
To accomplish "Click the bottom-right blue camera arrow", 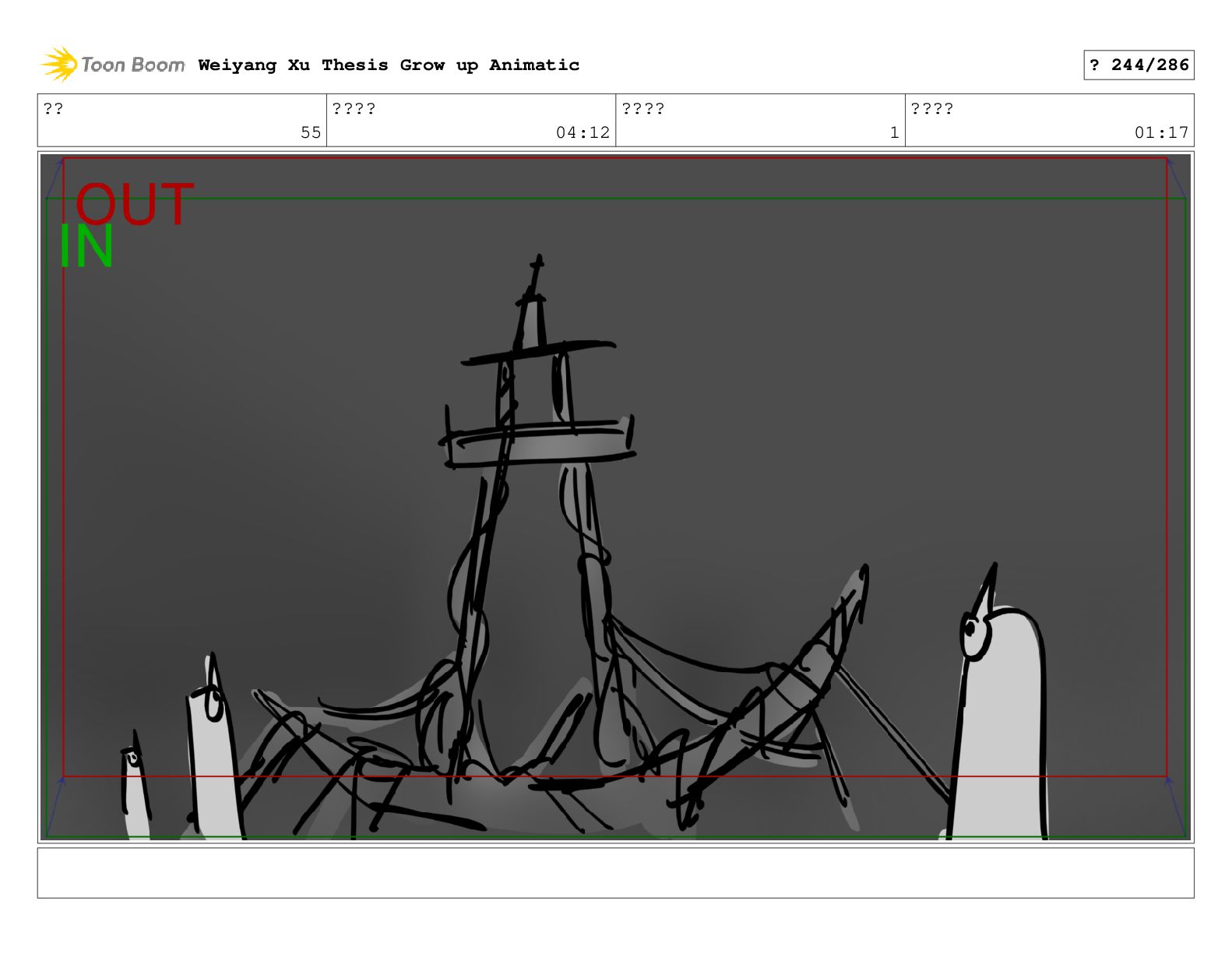I will point(1176,806).
